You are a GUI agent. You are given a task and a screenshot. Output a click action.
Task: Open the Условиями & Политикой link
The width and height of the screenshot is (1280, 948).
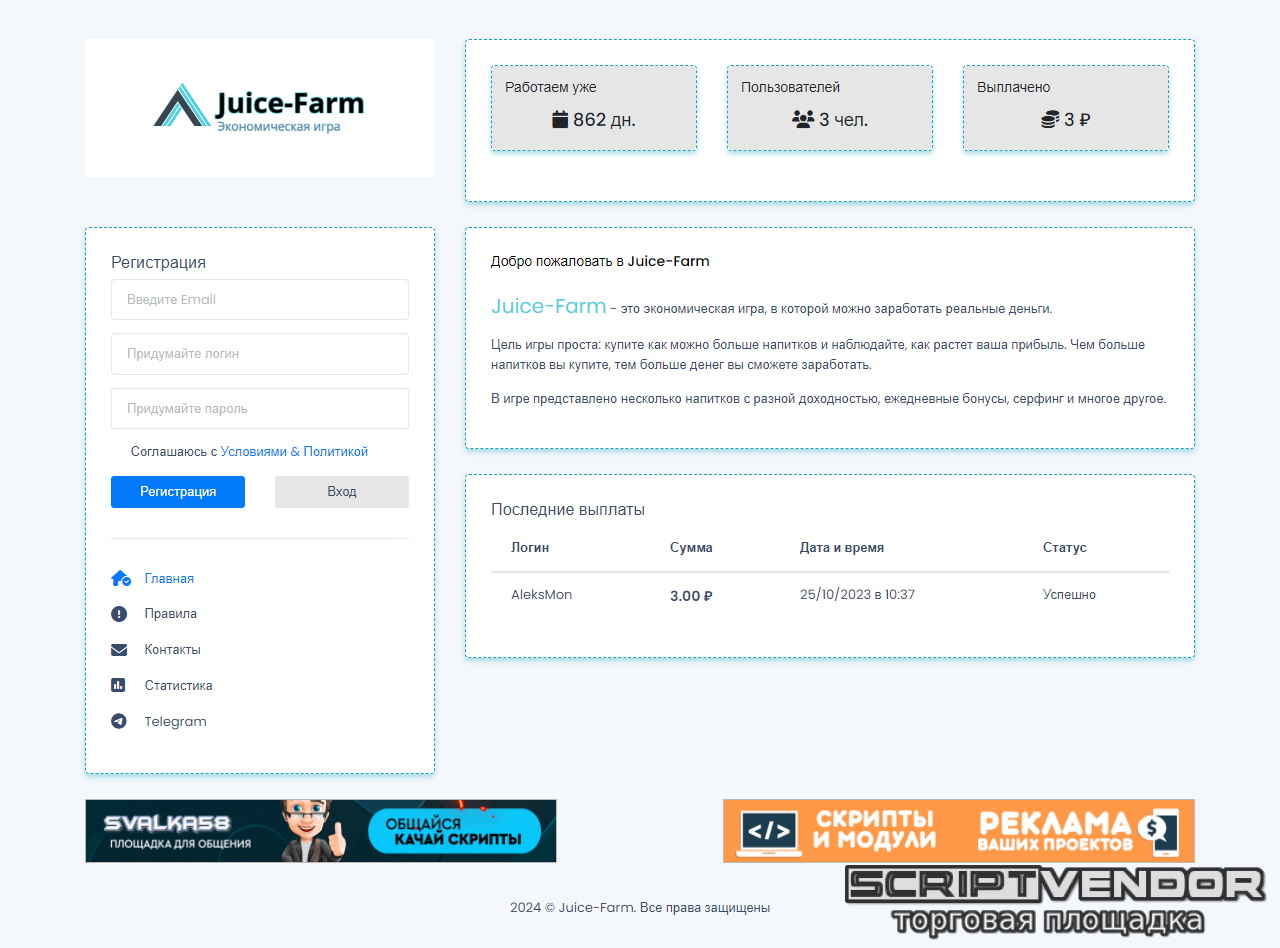tap(294, 452)
